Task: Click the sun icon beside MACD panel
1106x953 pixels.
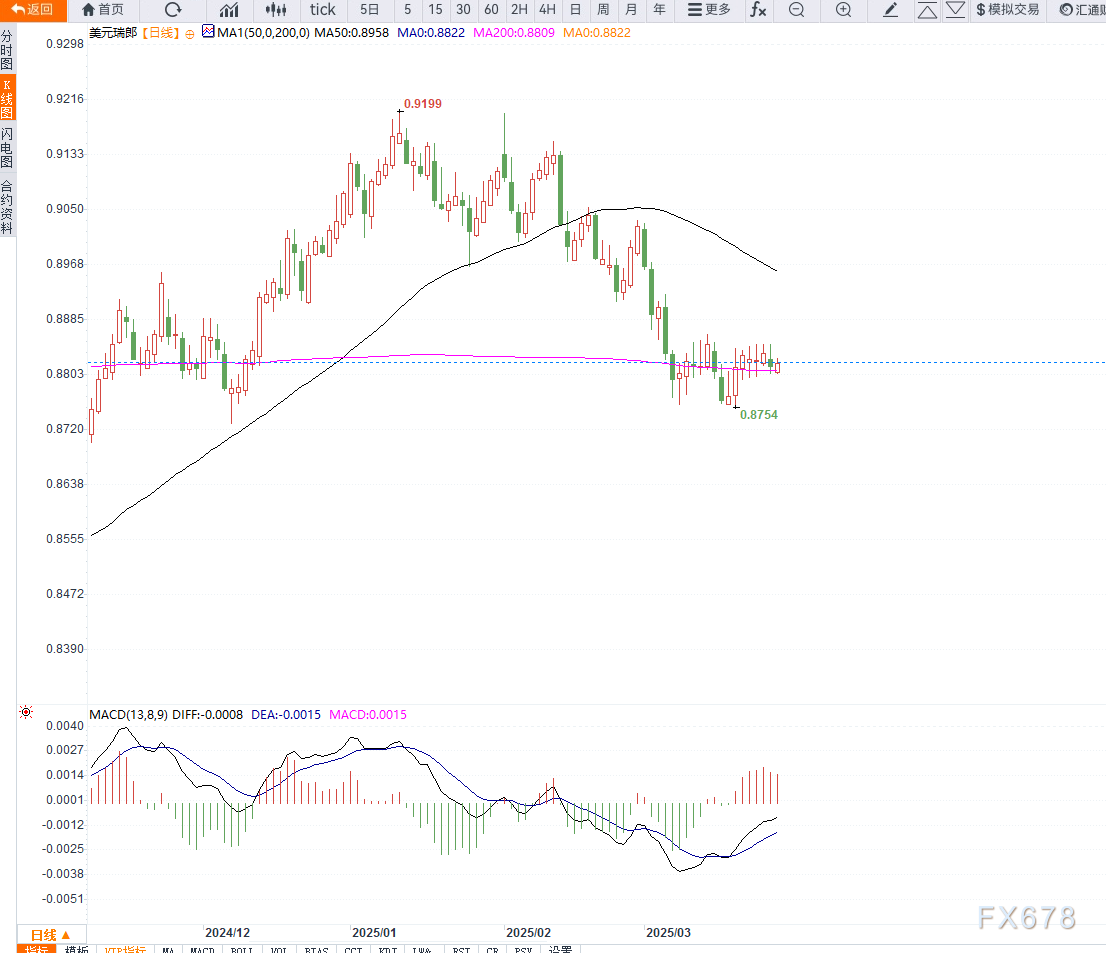Action: coord(25,713)
